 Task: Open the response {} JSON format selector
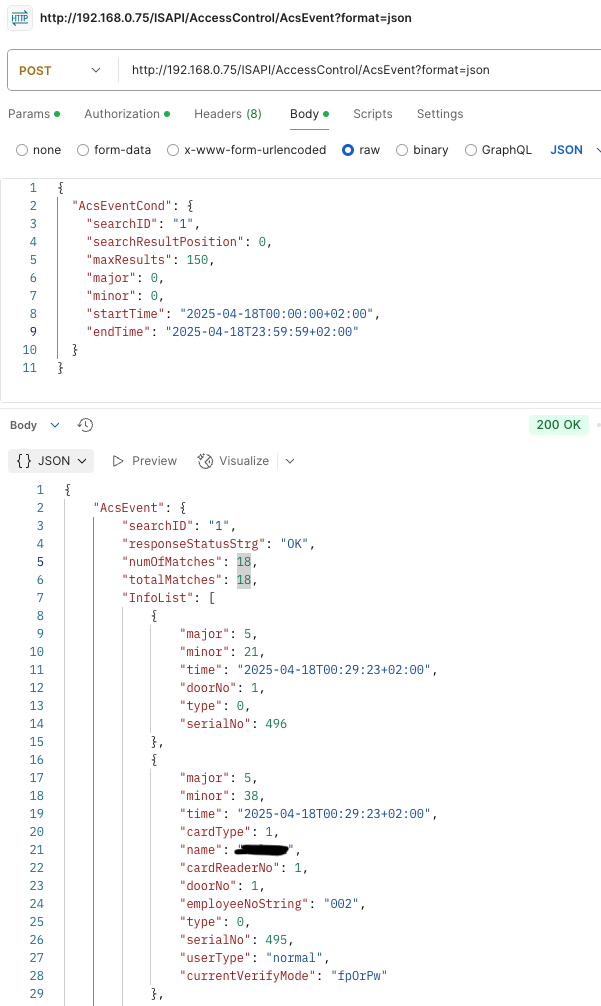pos(51,461)
